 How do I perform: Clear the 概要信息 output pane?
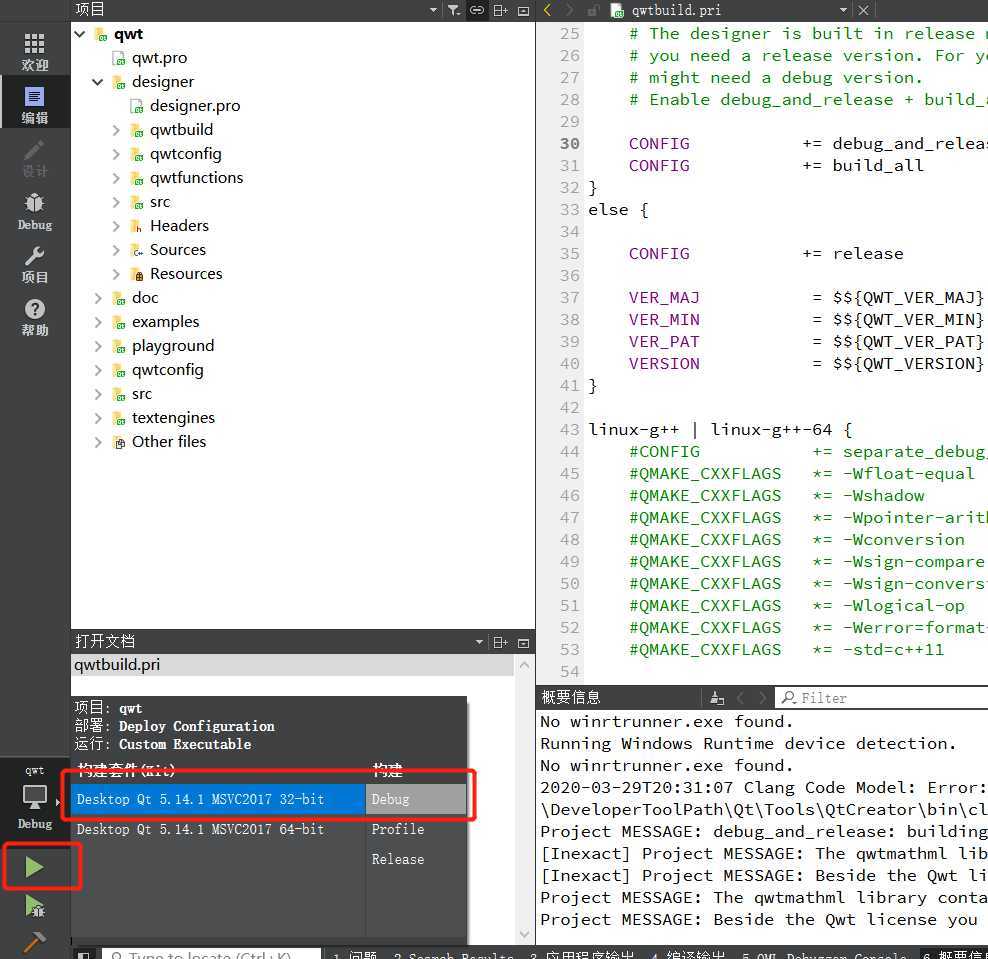point(717,698)
